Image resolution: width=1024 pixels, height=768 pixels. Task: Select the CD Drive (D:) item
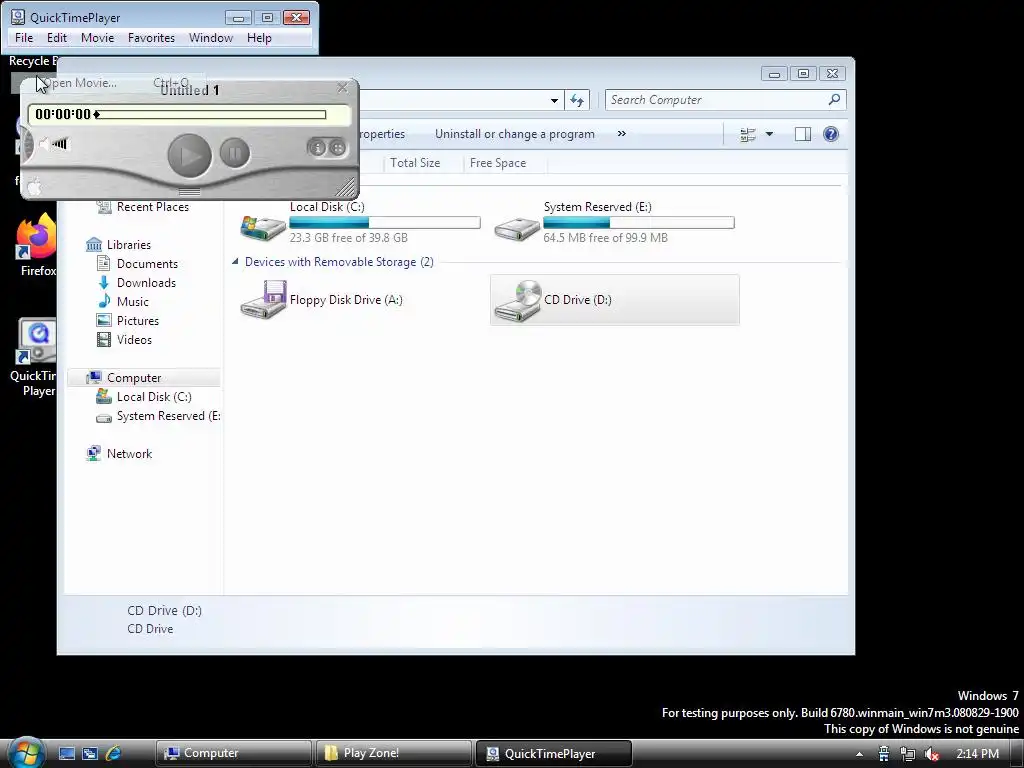click(x=615, y=300)
